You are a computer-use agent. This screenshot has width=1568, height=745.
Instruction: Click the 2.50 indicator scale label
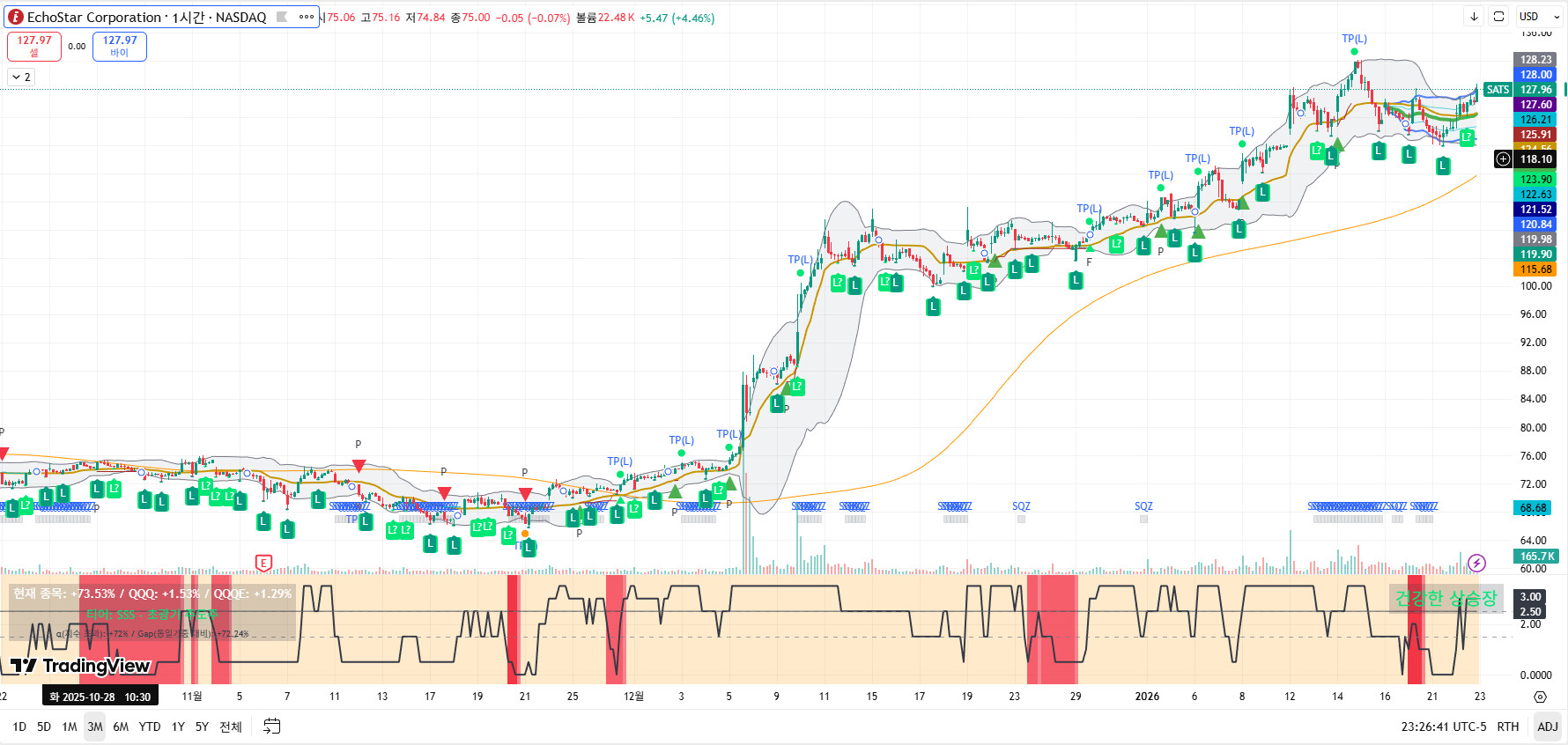[x=1531, y=612]
